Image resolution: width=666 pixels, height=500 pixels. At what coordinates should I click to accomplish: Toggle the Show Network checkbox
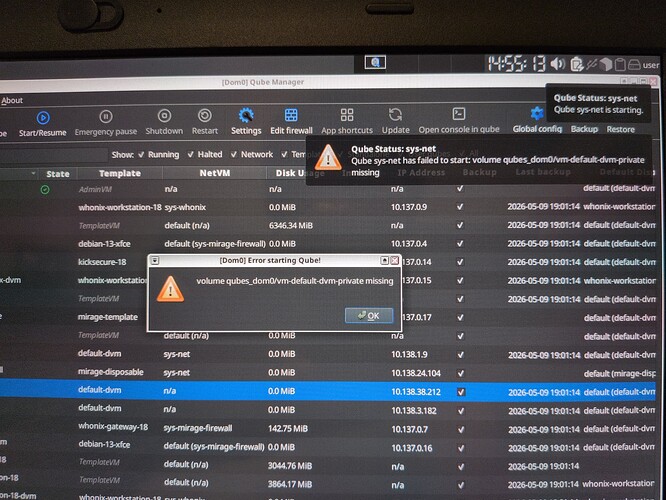(x=234, y=154)
